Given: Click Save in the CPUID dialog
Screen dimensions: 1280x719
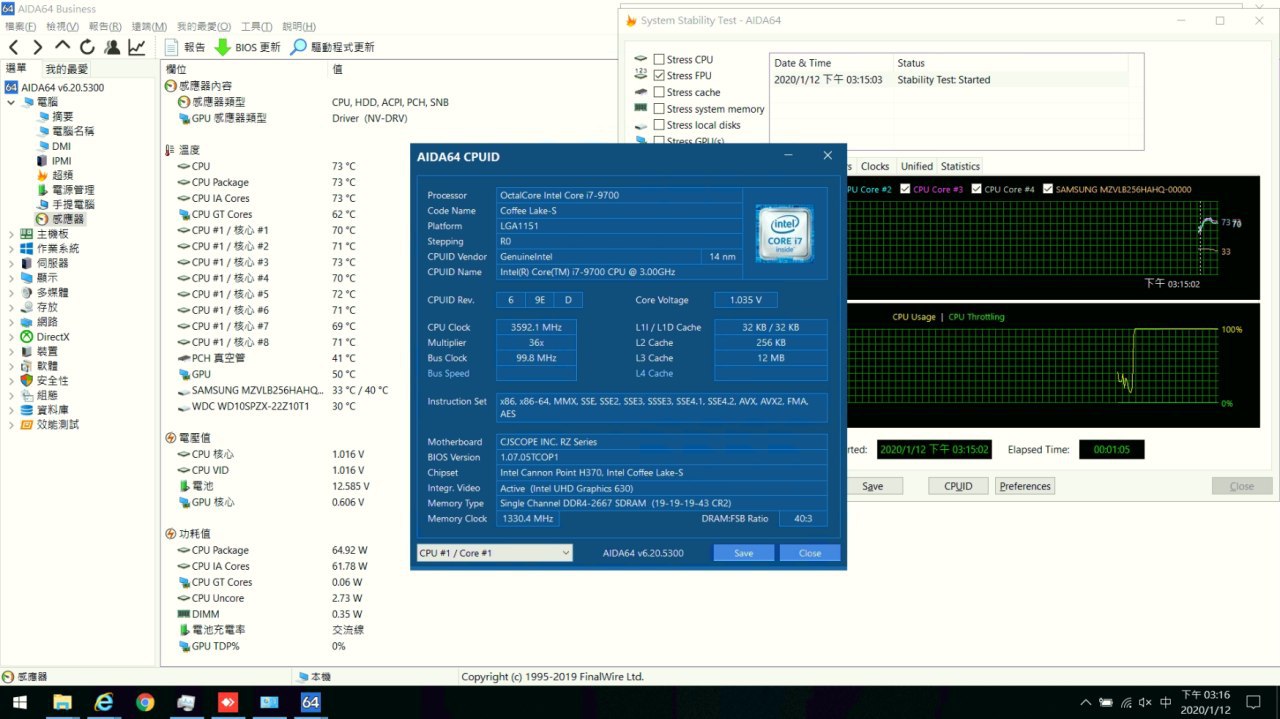Looking at the screenshot, I should (743, 553).
